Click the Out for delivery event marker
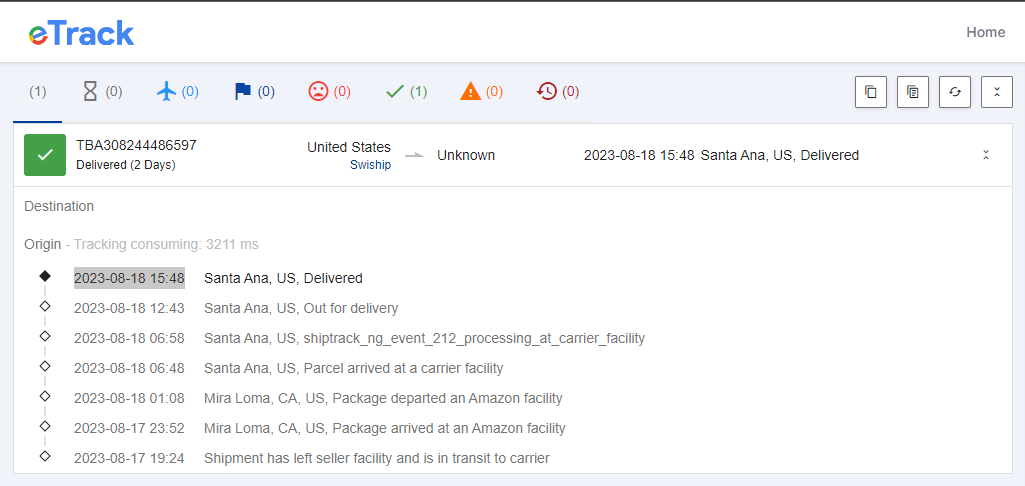 44,306
